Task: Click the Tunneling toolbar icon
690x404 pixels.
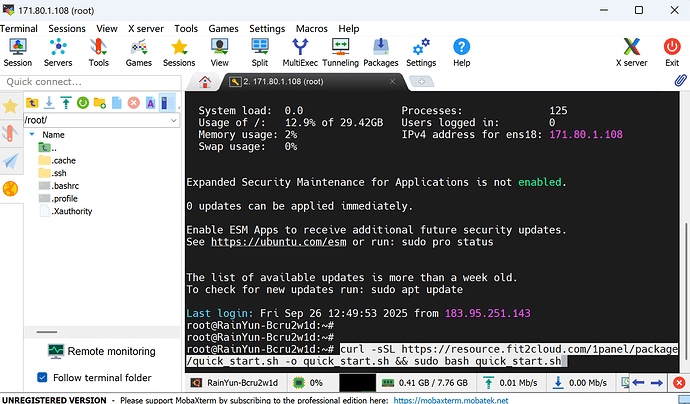Action: coord(340,52)
